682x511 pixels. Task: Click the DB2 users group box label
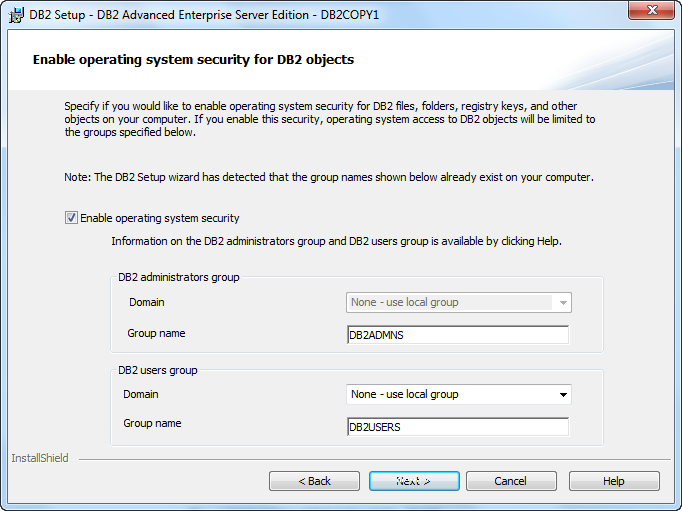tap(158, 370)
